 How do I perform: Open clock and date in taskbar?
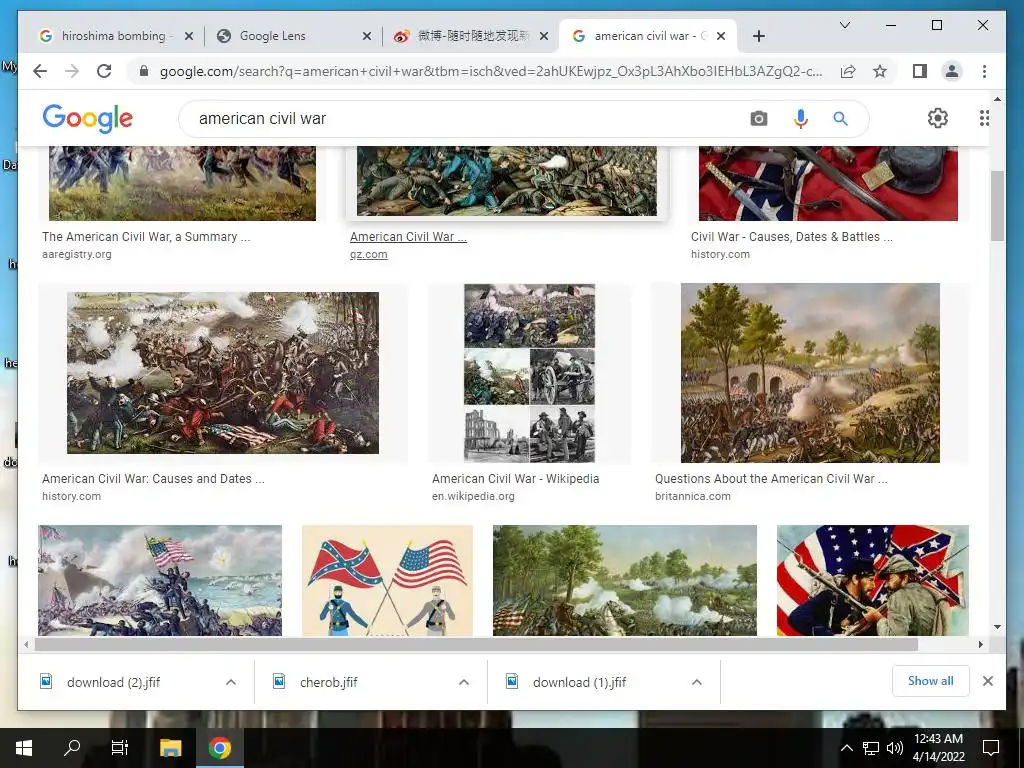click(x=938, y=748)
